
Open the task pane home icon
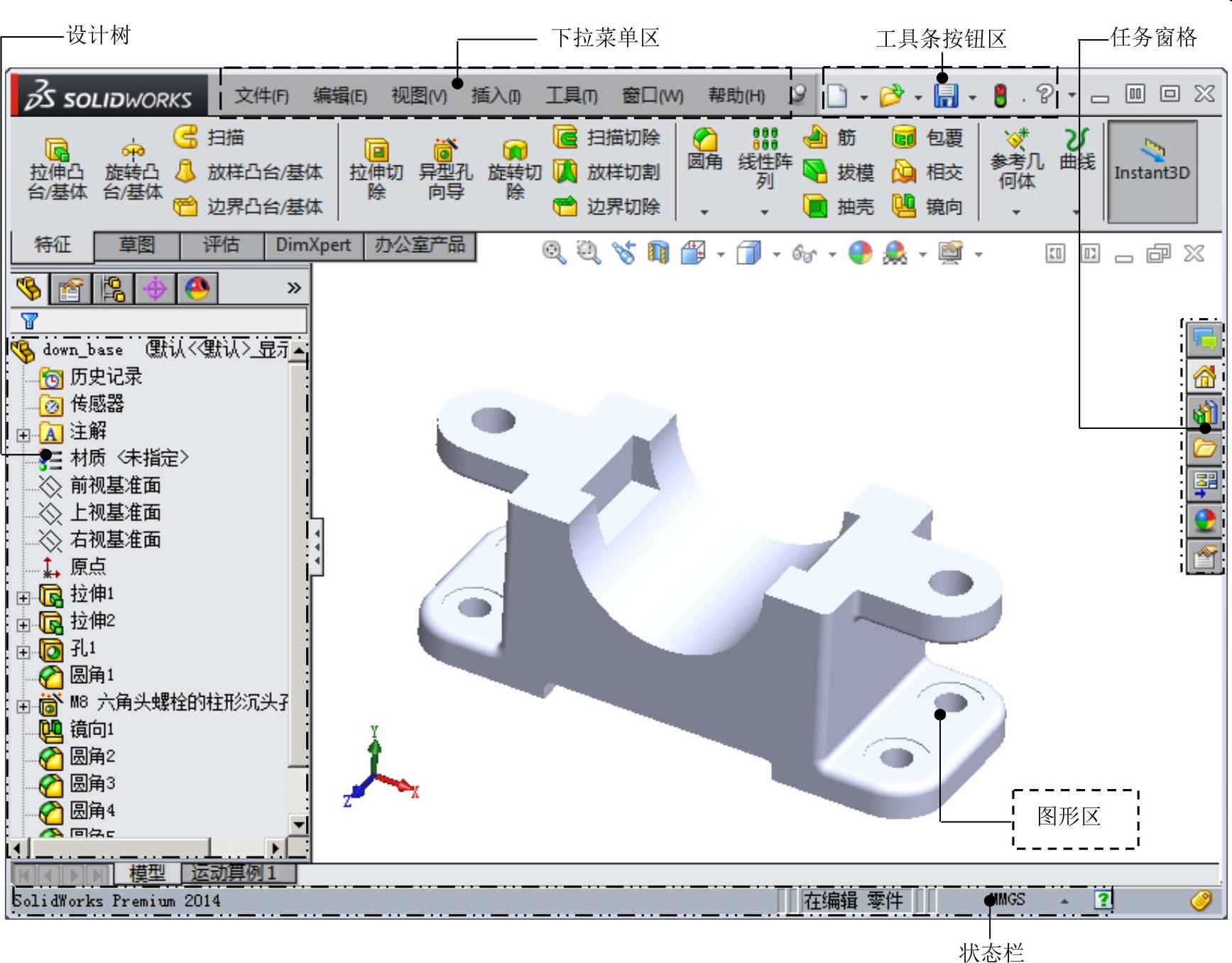click(x=1204, y=376)
